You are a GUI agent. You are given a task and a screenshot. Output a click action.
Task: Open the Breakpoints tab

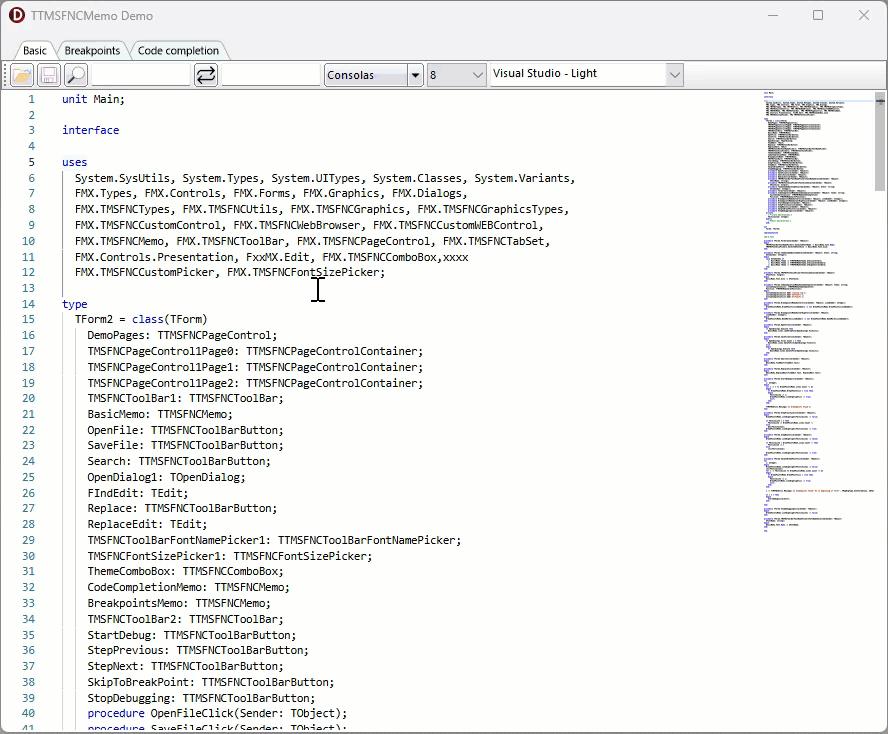click(x=92, y=51)
